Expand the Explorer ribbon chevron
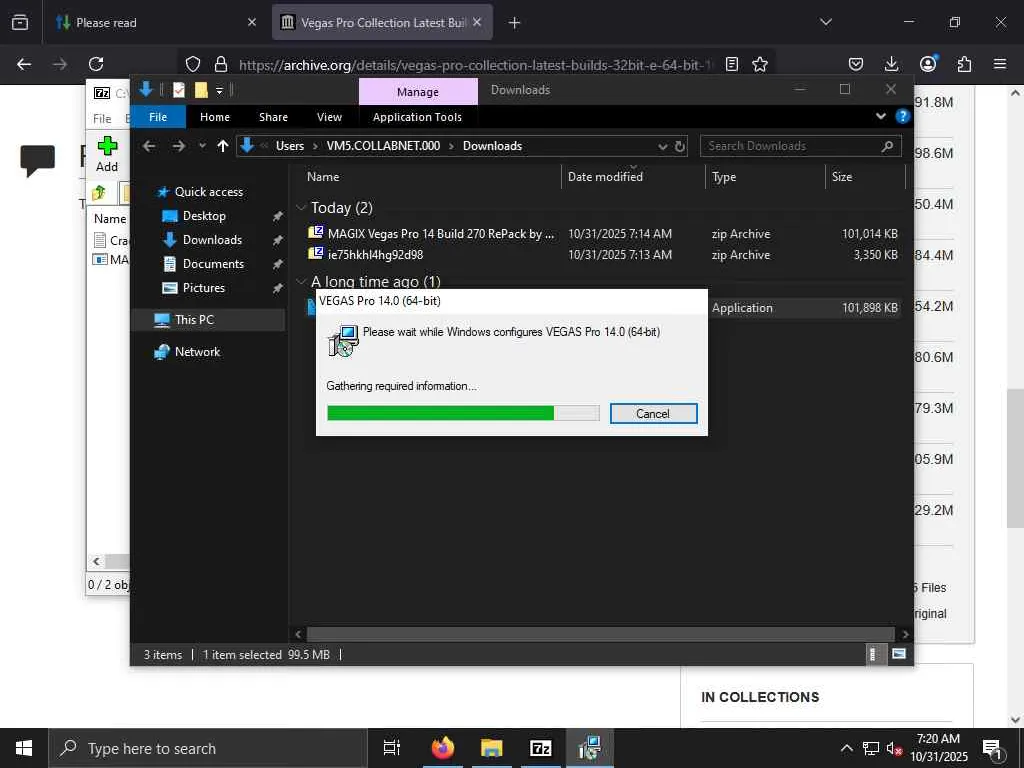 [x=880, y=116]
